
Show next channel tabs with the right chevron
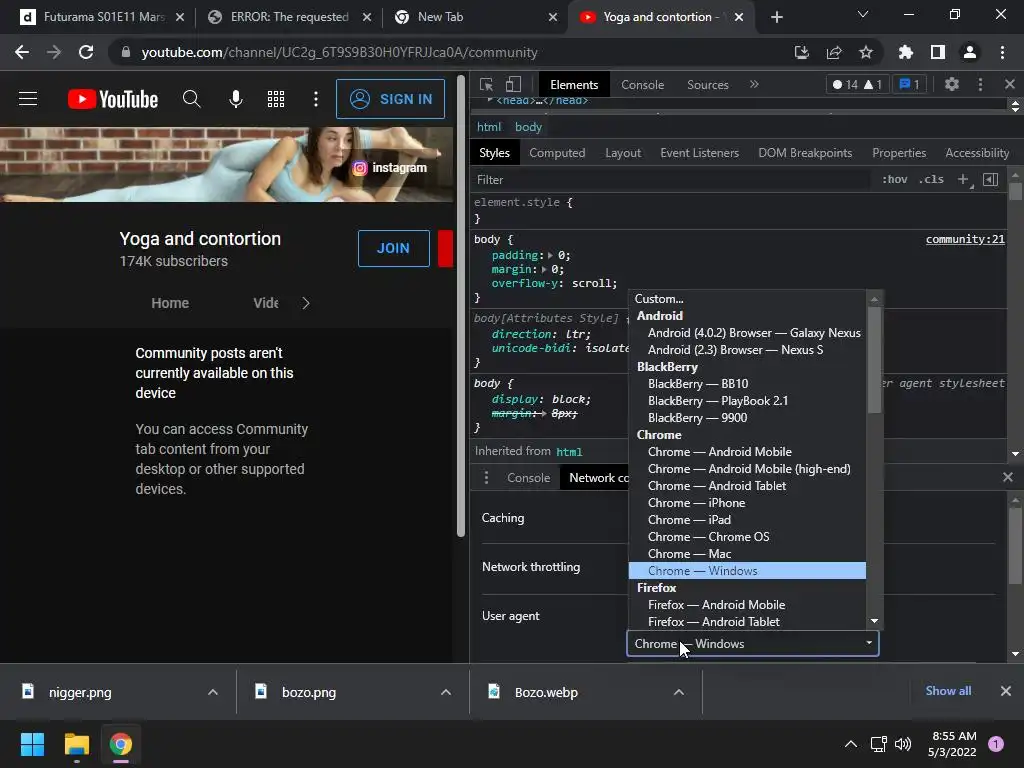tap(306, 303)
